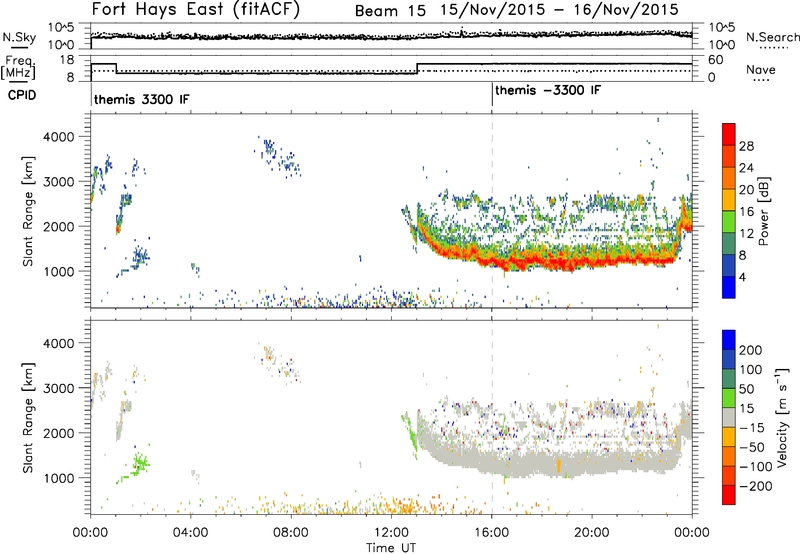
Task: Click the blue bottom of the power colorbar
Action: tap(729, 287)
